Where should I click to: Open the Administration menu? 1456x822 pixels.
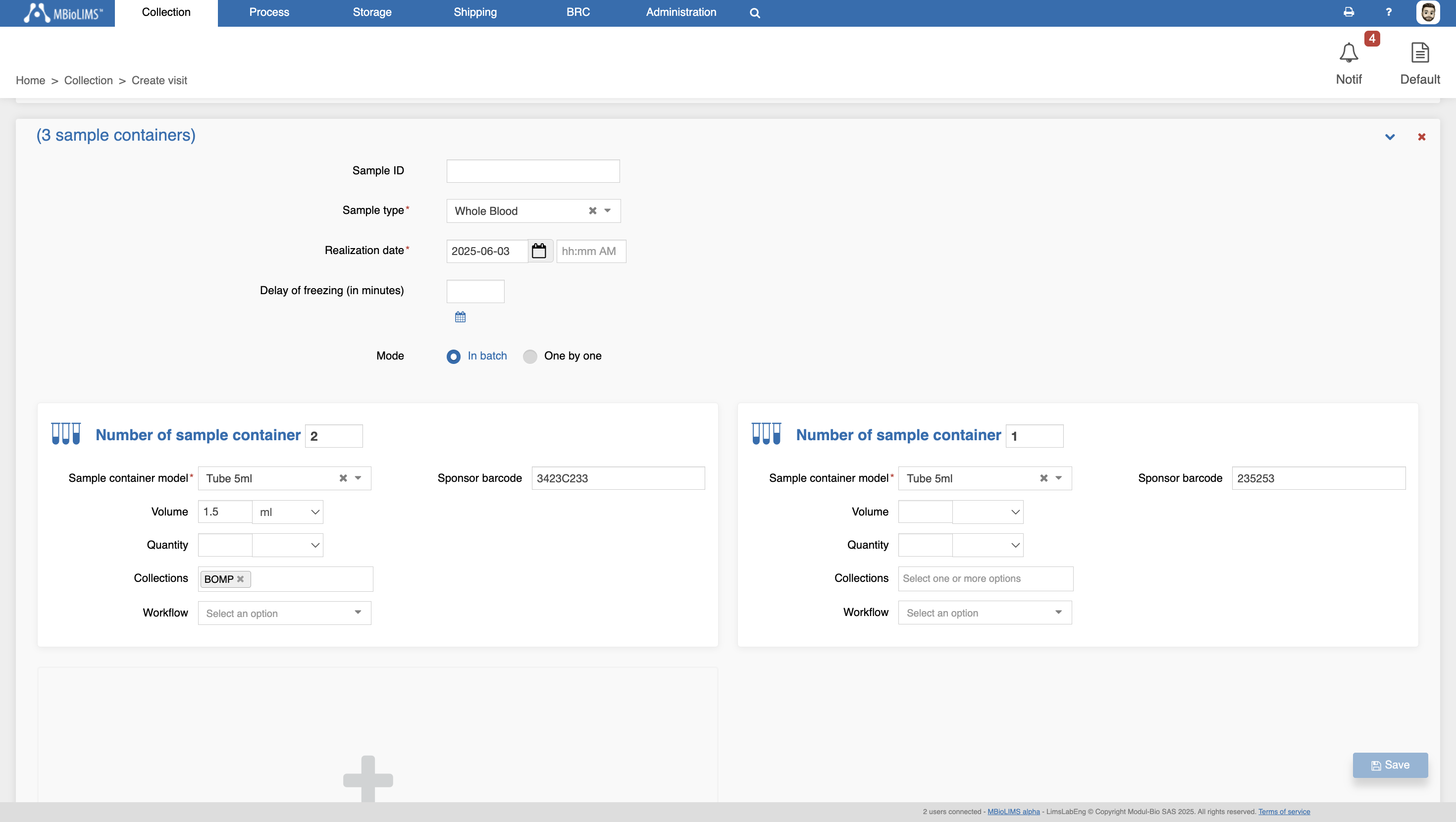680,12
